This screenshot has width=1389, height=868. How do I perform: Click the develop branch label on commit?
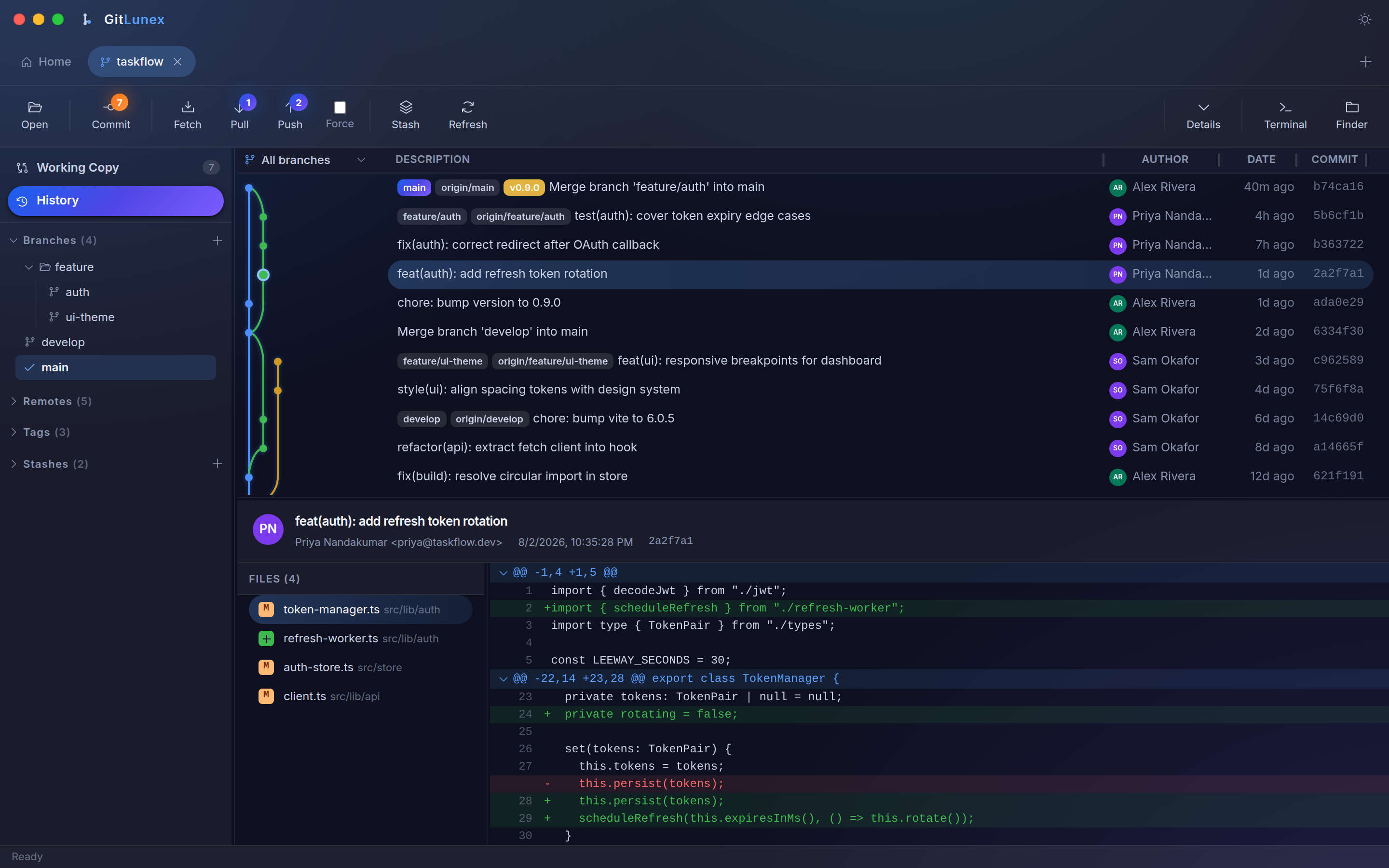coord(422,419)
